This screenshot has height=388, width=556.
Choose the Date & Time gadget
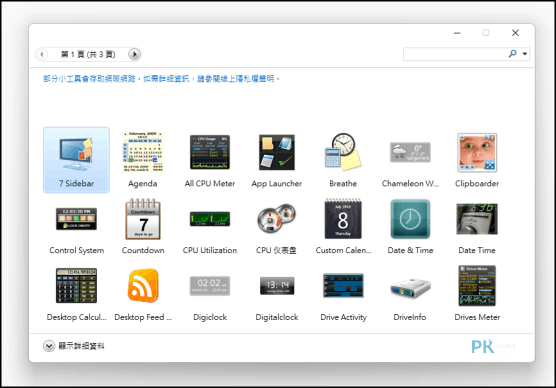(410, 219)
